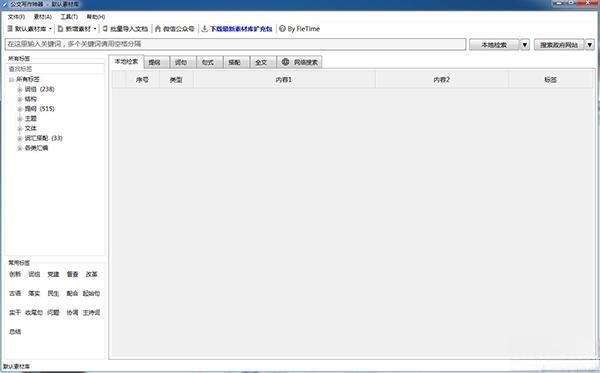This screenshot has height=373, width=600.
Task: Click the 落实 common tag
Action: pos(34,293)
